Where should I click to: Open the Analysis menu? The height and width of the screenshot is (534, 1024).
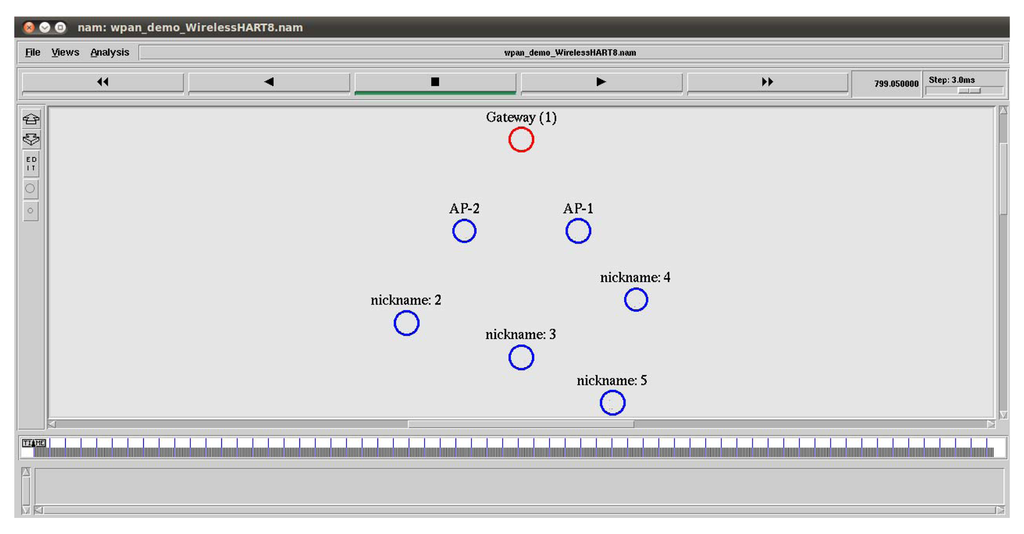tap(110, 52)
